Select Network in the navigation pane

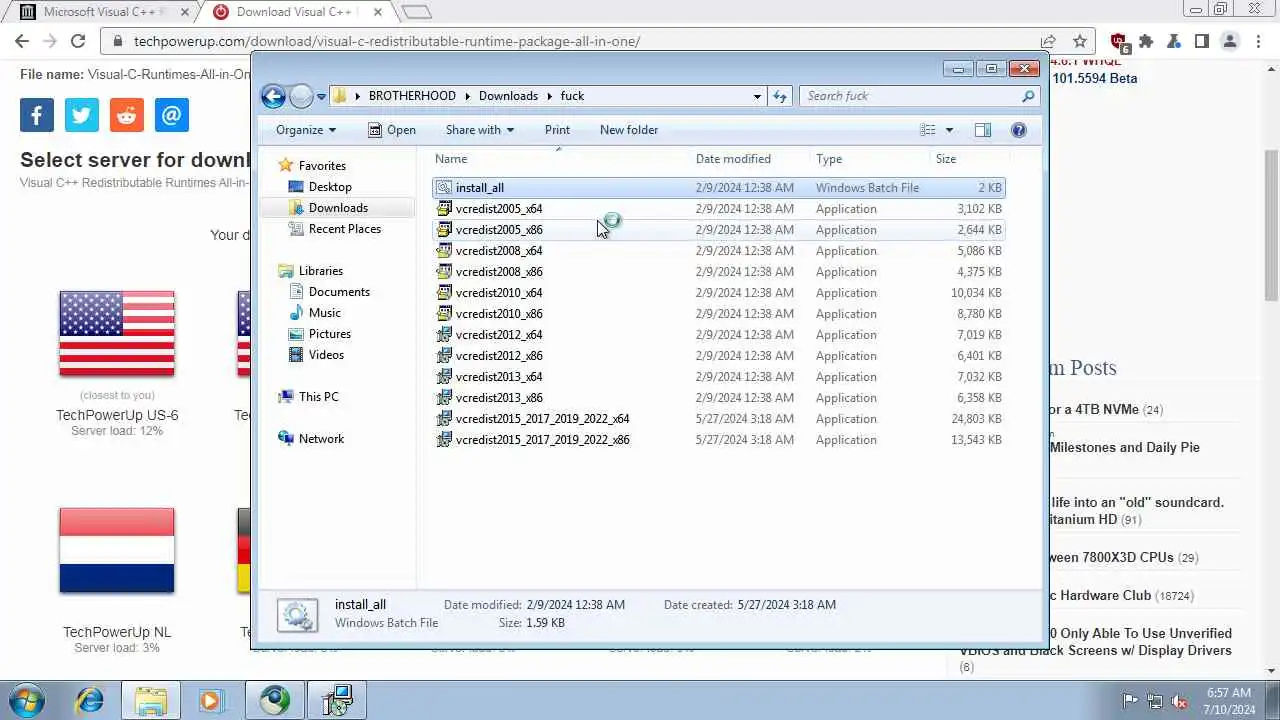(x=321, y=439)
